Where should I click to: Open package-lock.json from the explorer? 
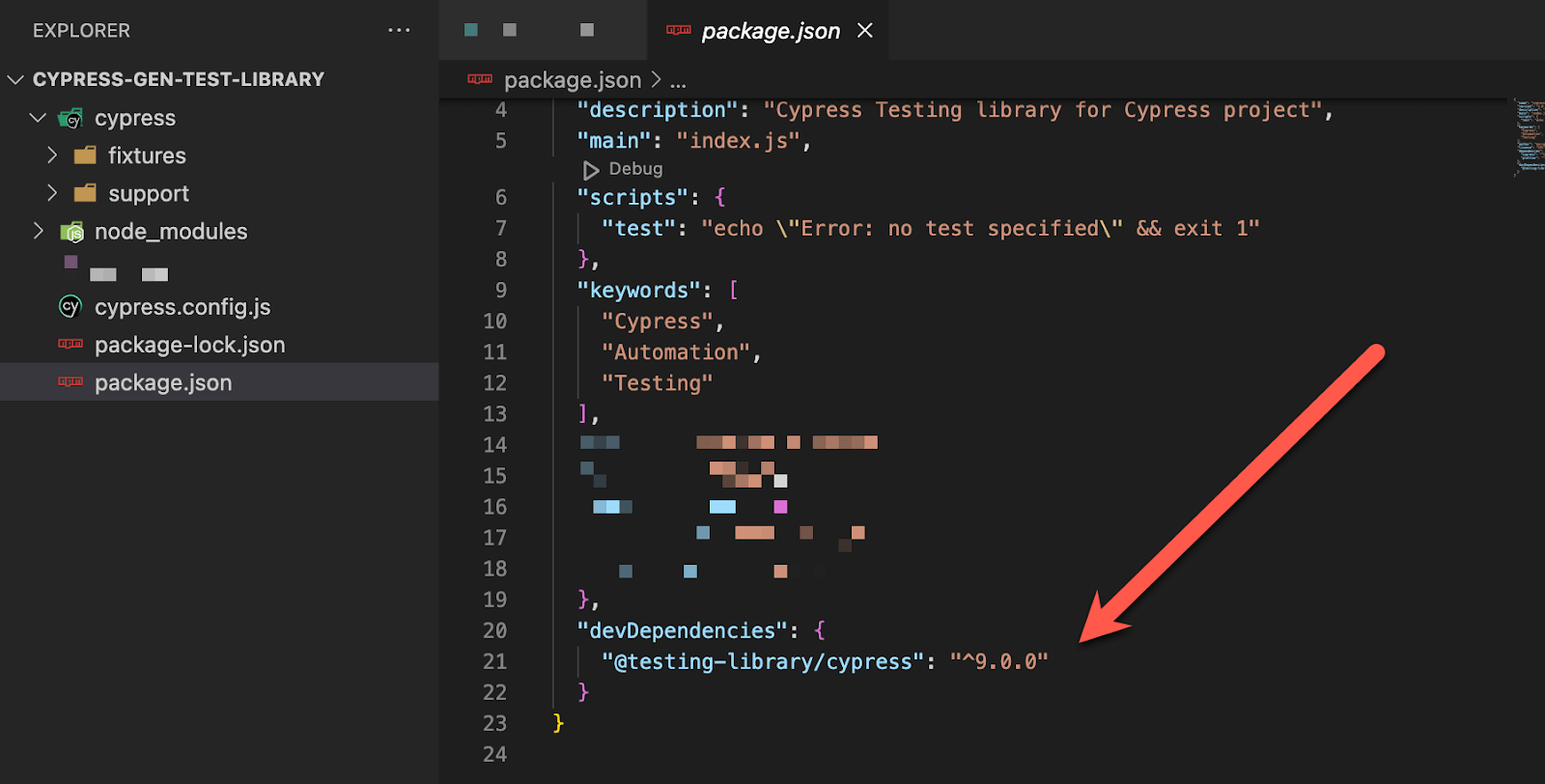[189, 345]
